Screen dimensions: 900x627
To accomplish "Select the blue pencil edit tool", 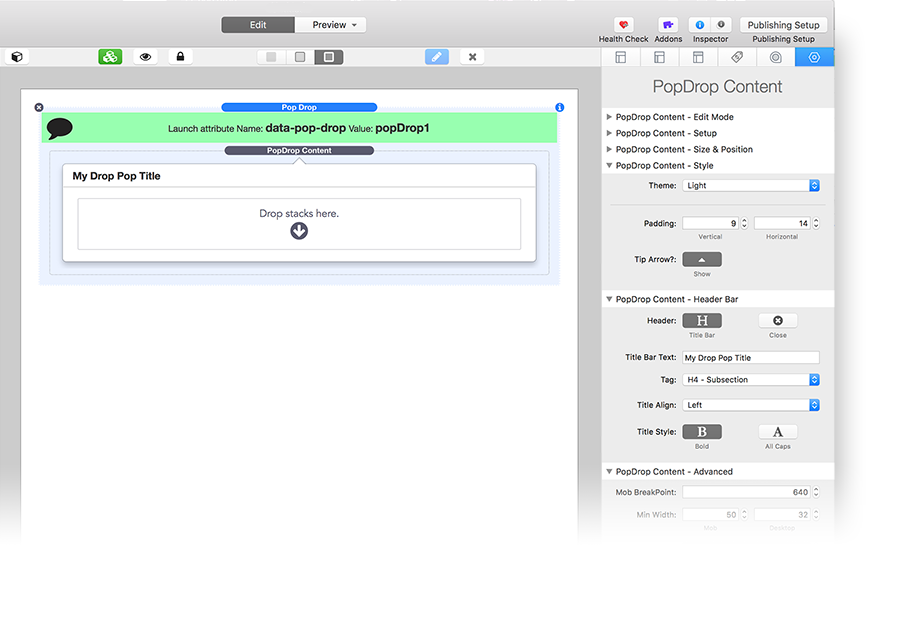I will (x=436, y=57).
